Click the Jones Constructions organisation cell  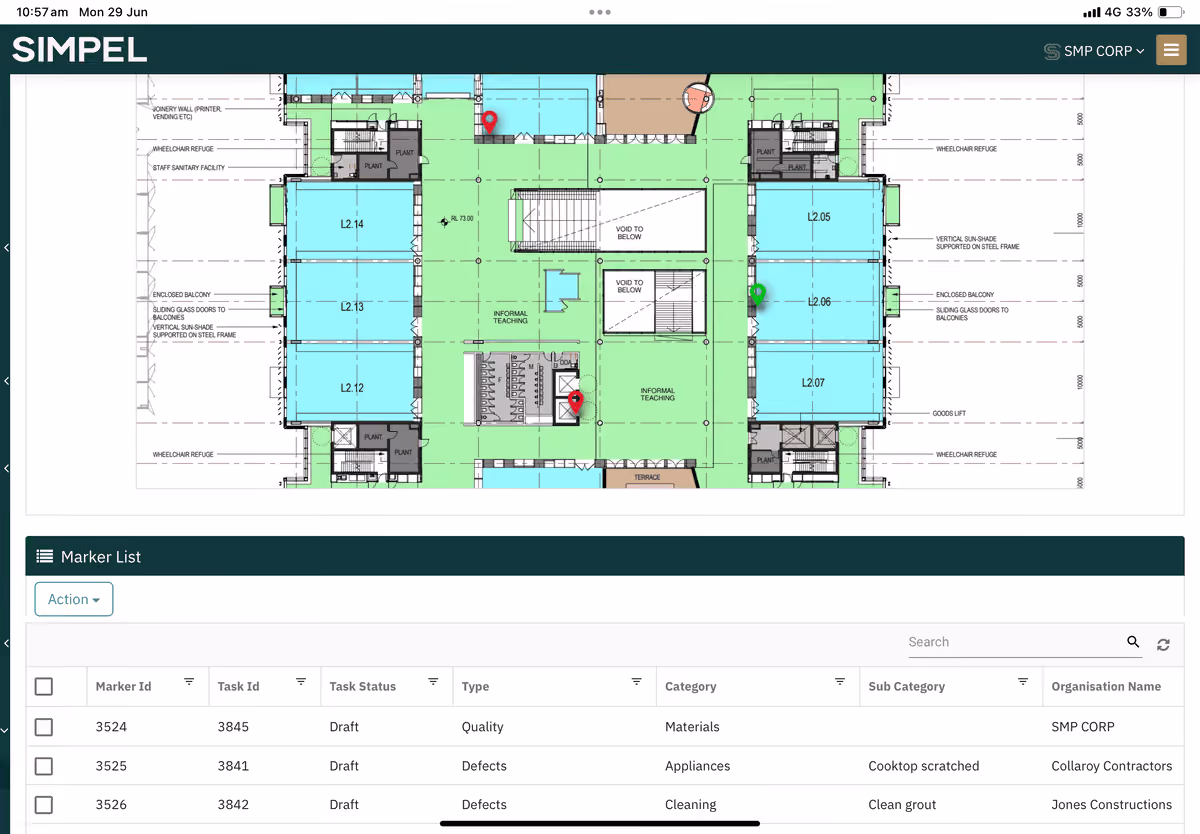[1112, 804]
